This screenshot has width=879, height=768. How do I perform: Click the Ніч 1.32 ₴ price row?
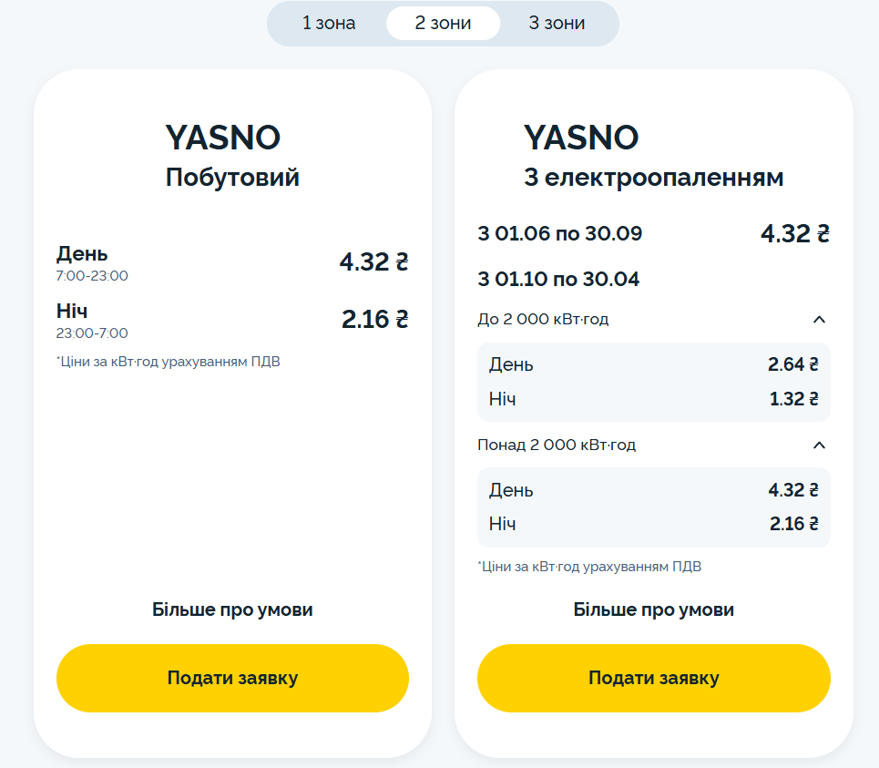[x=654, y=399]
